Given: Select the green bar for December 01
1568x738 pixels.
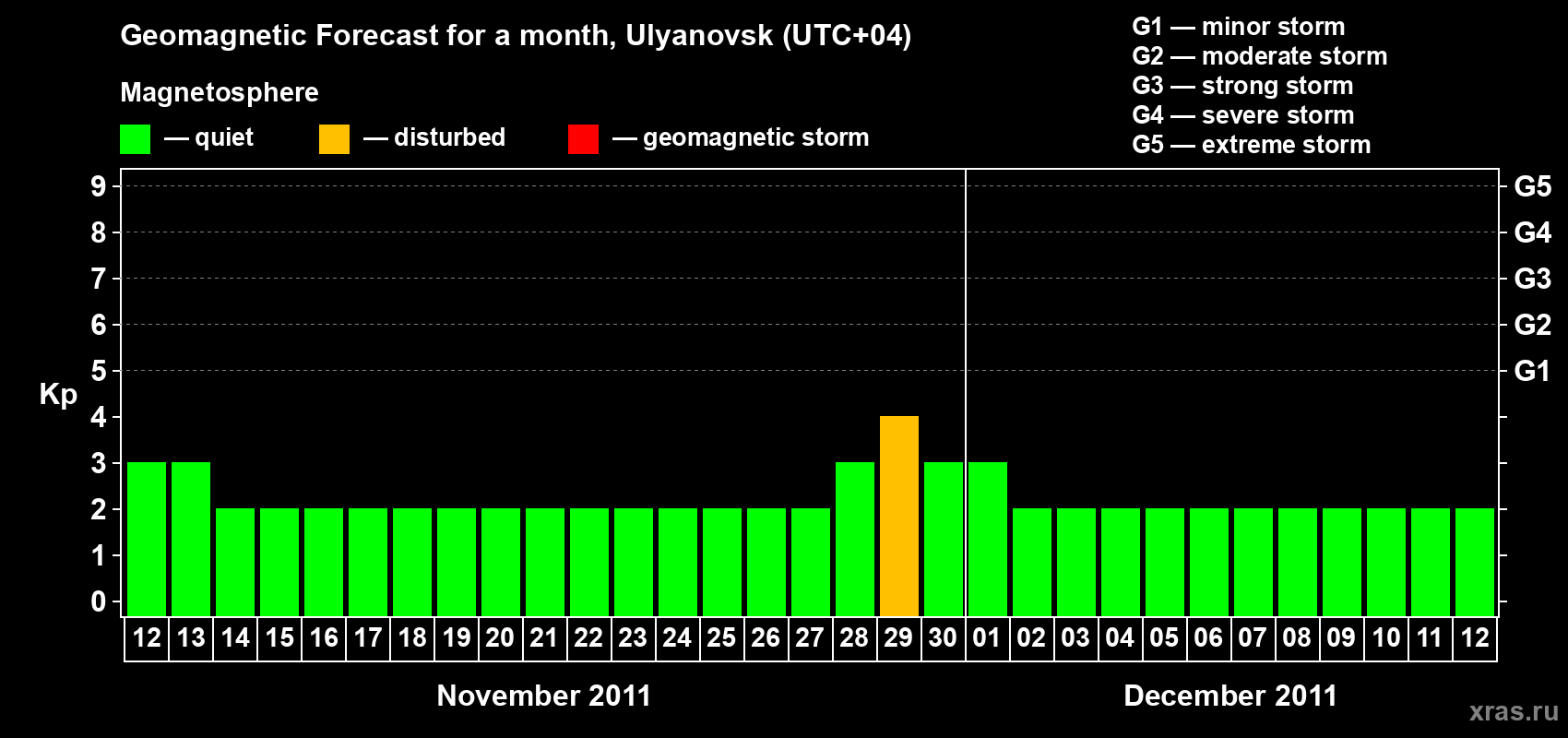Looking at the screenshot, I should [988, 540].
